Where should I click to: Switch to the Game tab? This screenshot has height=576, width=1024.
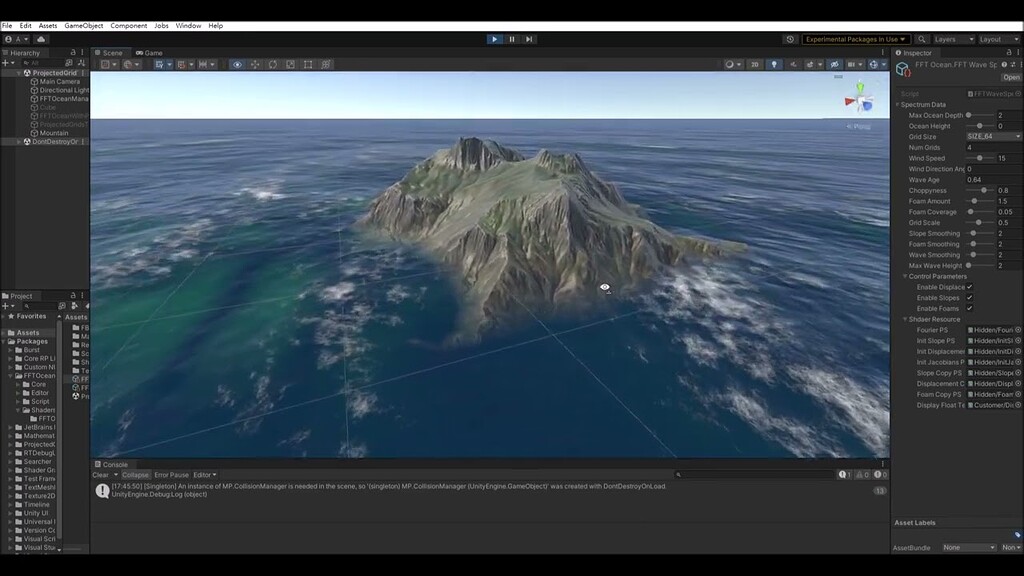click(x=148, y=52)
